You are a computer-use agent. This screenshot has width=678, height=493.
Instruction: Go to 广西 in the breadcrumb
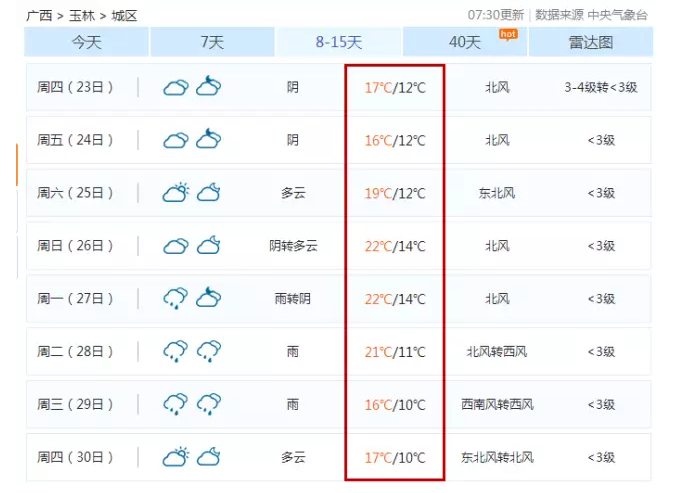pyautogui.click(x=39, y=16)
